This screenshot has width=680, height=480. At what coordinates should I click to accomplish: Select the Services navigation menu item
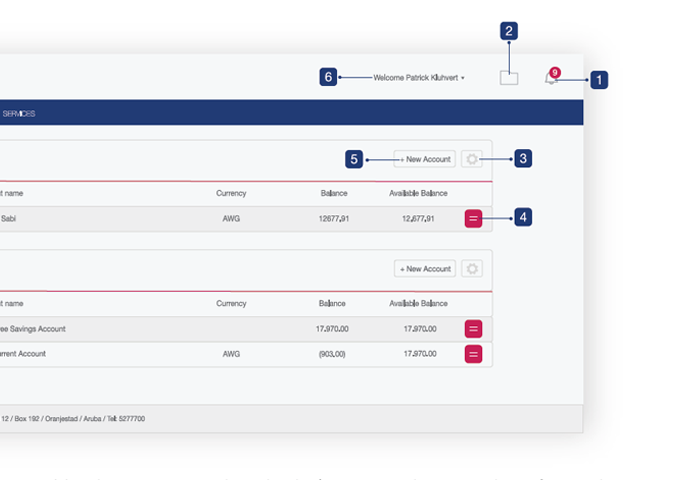tap(19, 113)
